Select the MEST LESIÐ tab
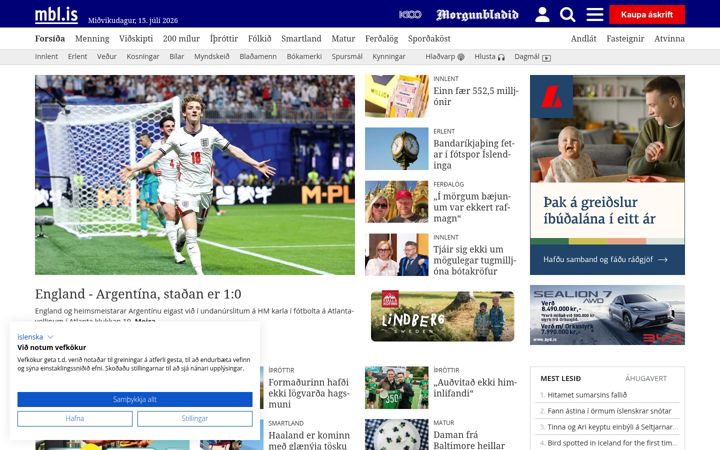The image size is (720, 450). tap(561, 378)
